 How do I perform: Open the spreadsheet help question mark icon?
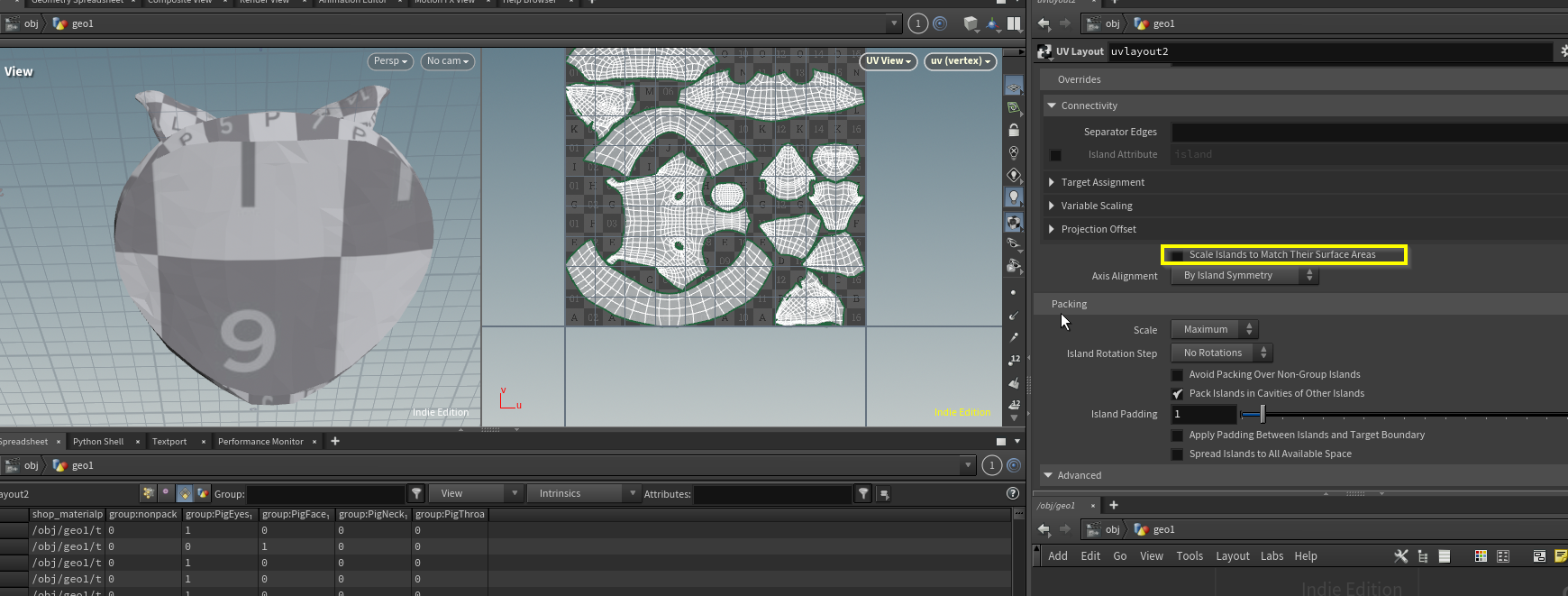click(x=1013, y=493)
